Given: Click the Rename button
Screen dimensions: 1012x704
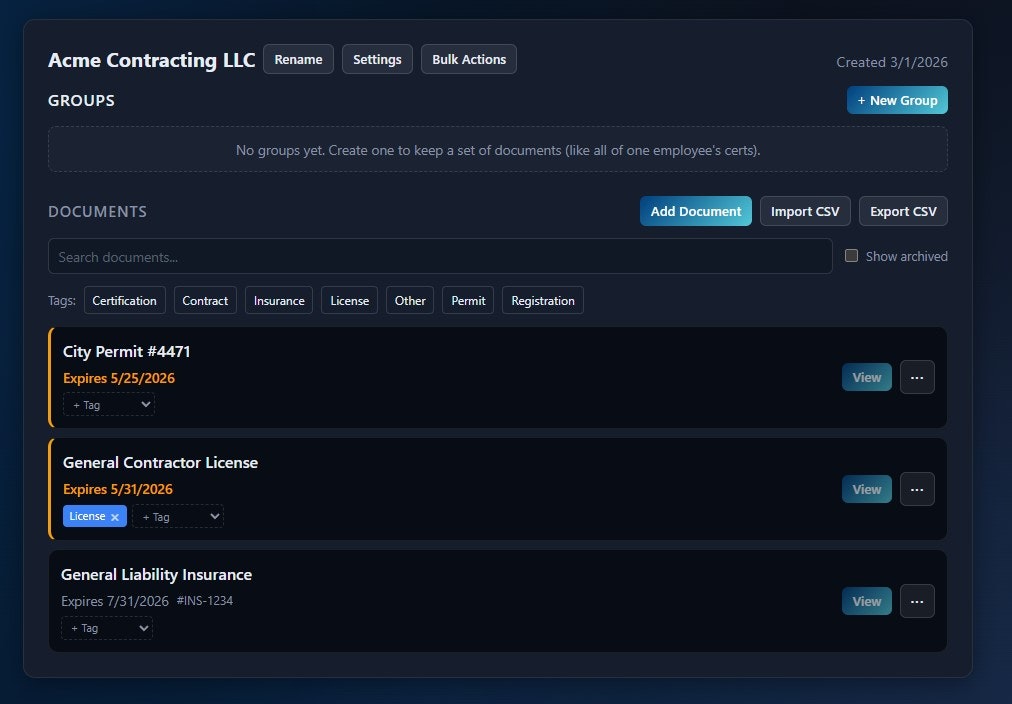Looking at the screenshot, I should click(298, 59).
